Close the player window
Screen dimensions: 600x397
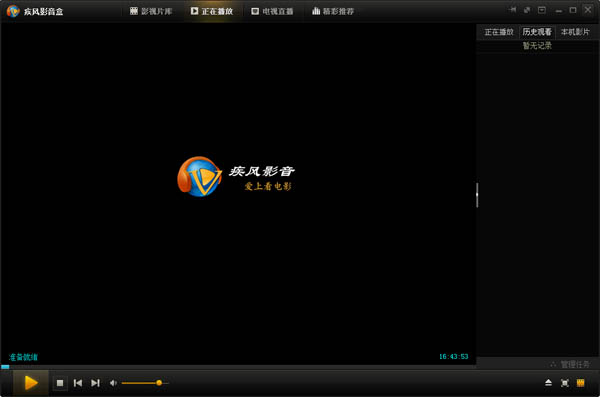pos(588,10)
